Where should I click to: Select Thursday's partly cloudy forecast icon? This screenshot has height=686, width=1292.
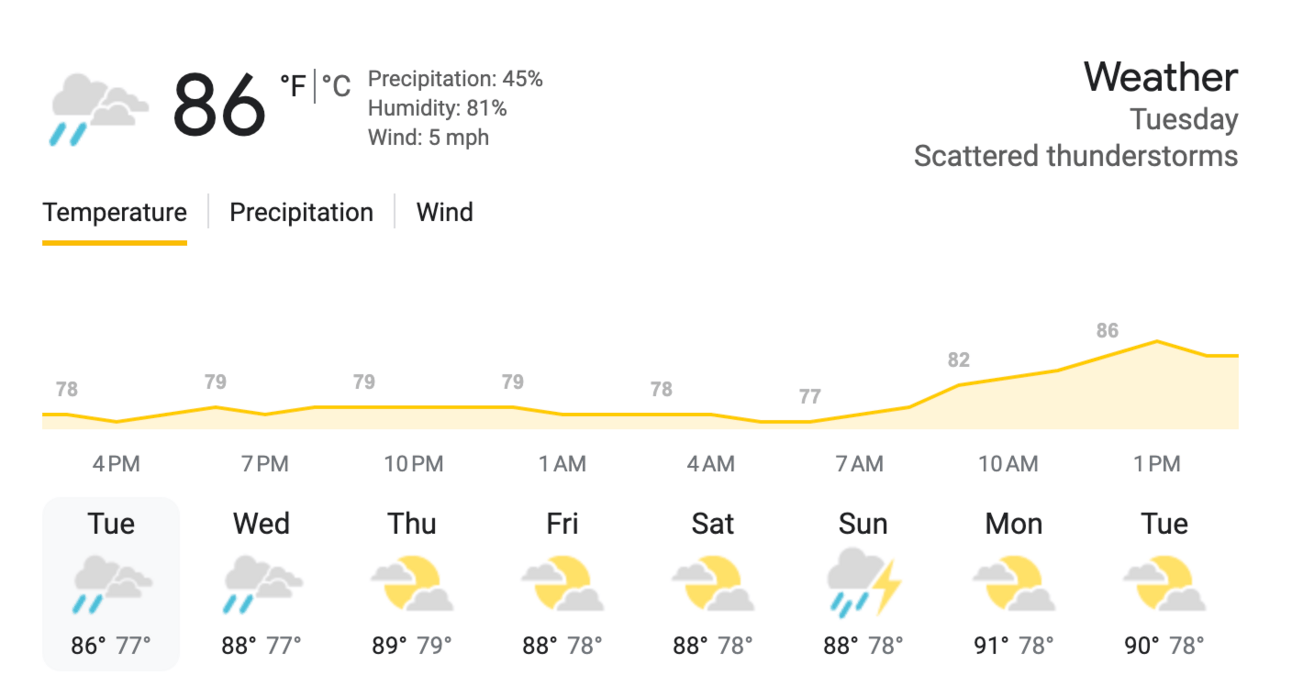(412, 584)
